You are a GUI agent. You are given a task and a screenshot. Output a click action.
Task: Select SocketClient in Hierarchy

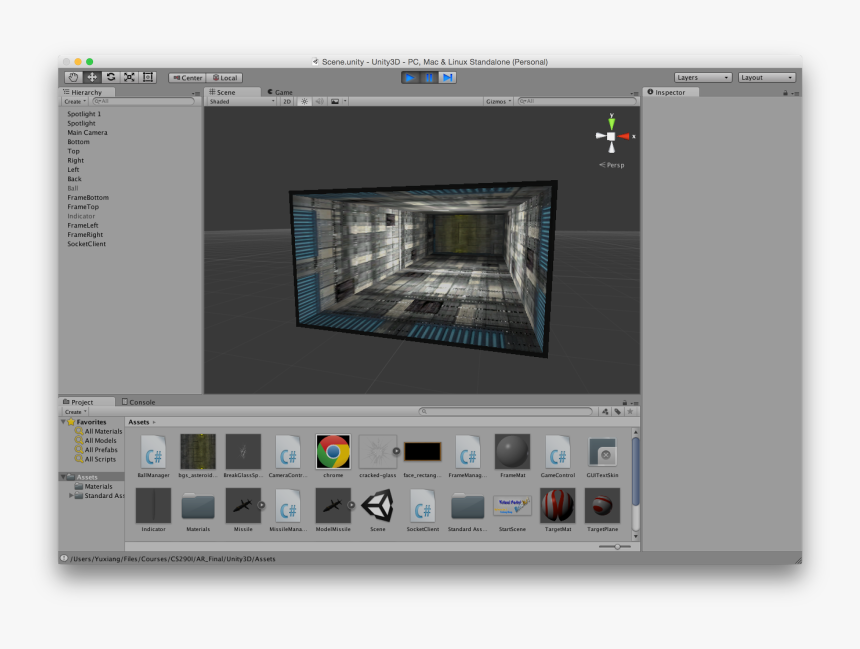coord(87,244)
